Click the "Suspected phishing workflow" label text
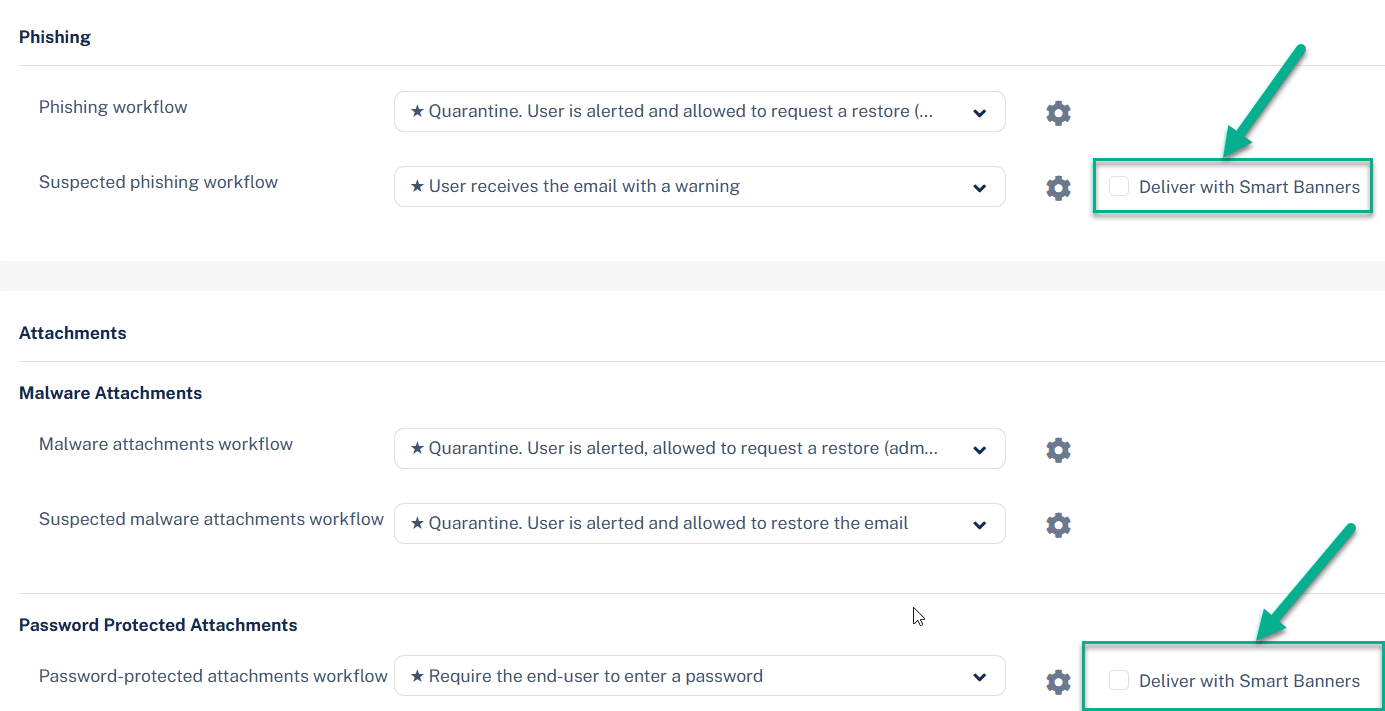Screen dimensions: 1385x711 [158, 182]
